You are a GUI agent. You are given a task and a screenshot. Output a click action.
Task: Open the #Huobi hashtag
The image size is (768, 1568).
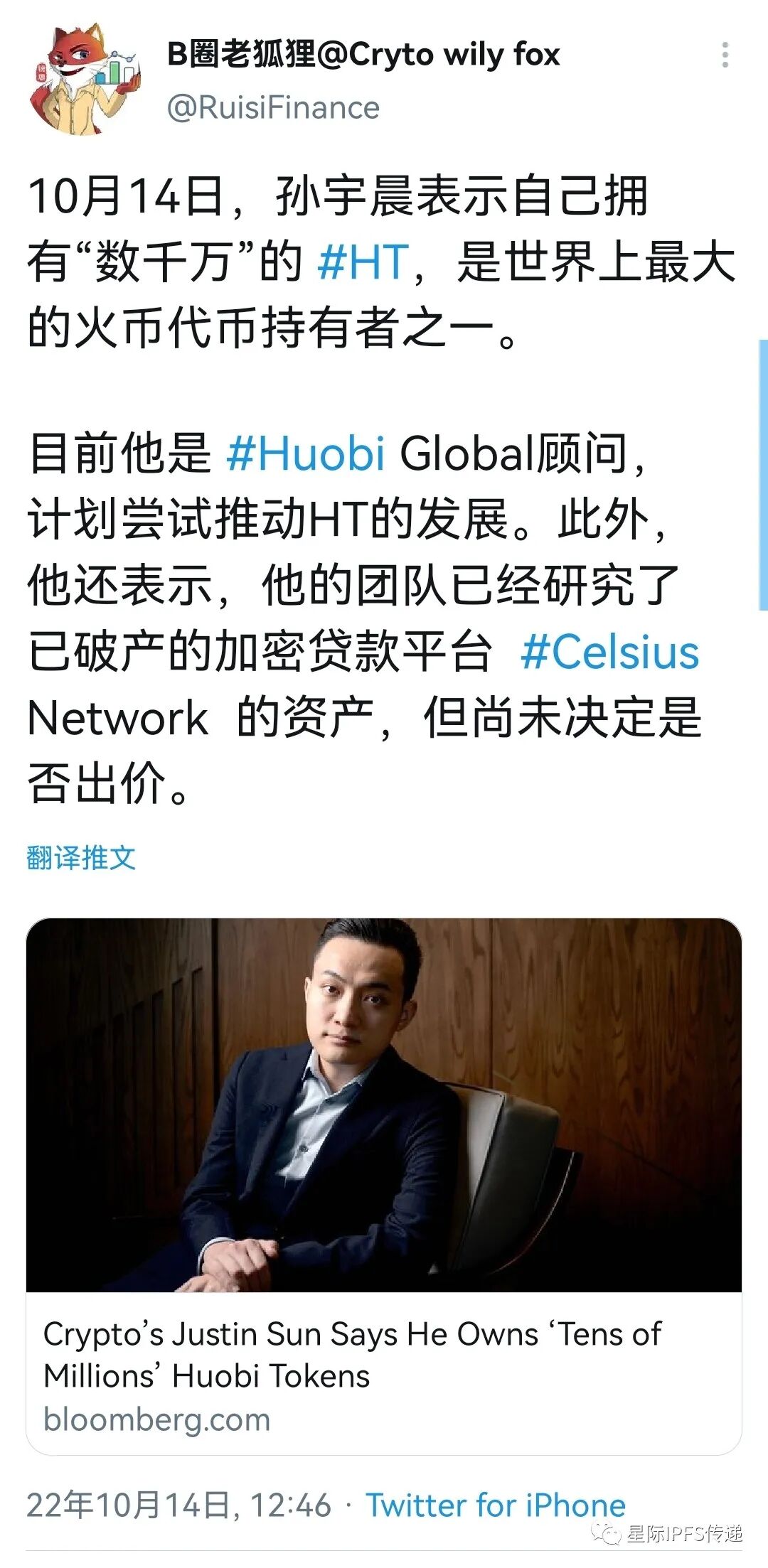coord(306,453)
